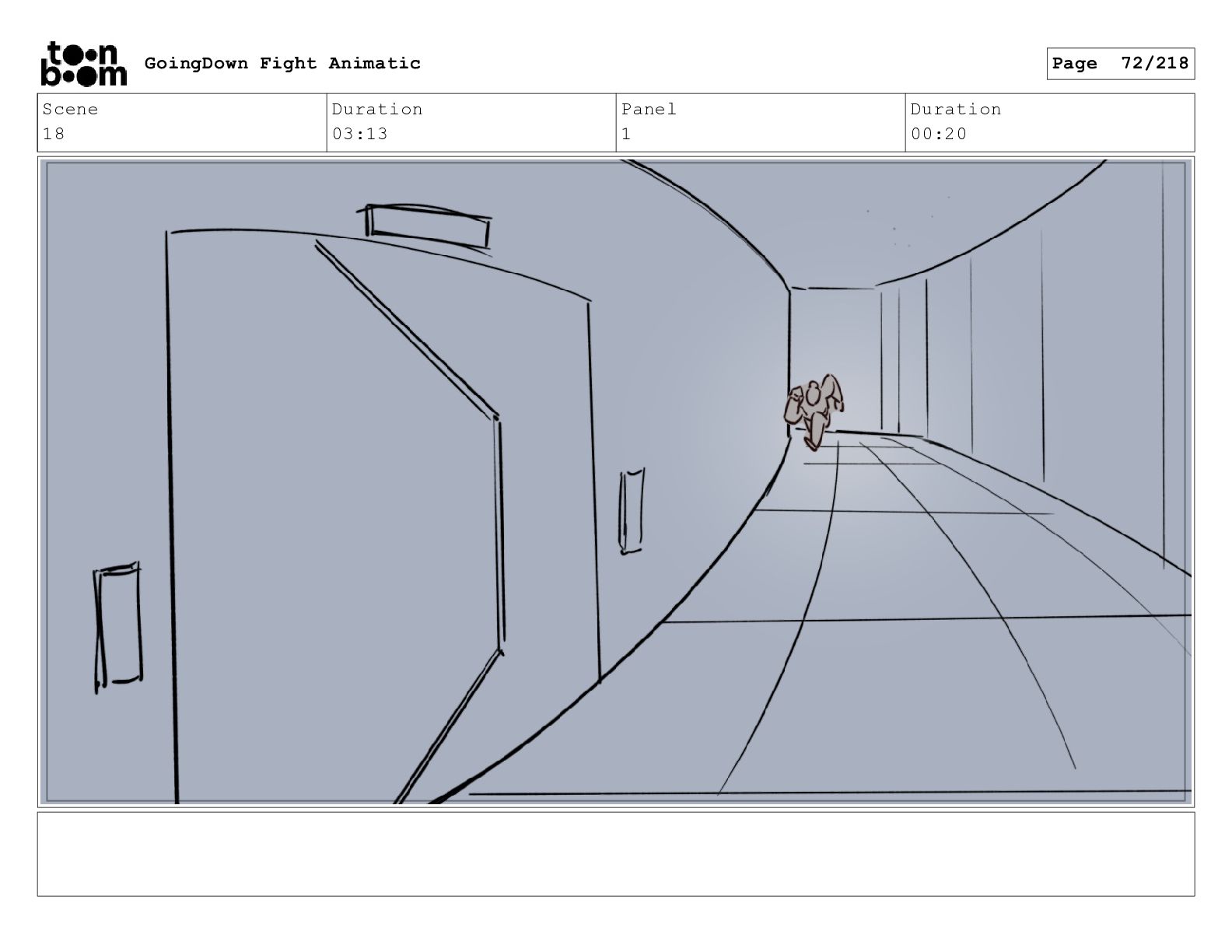The image size is (1232, 952).
Task: Click the panel Duration 00:20 cell
Action: click(1050, 122)
